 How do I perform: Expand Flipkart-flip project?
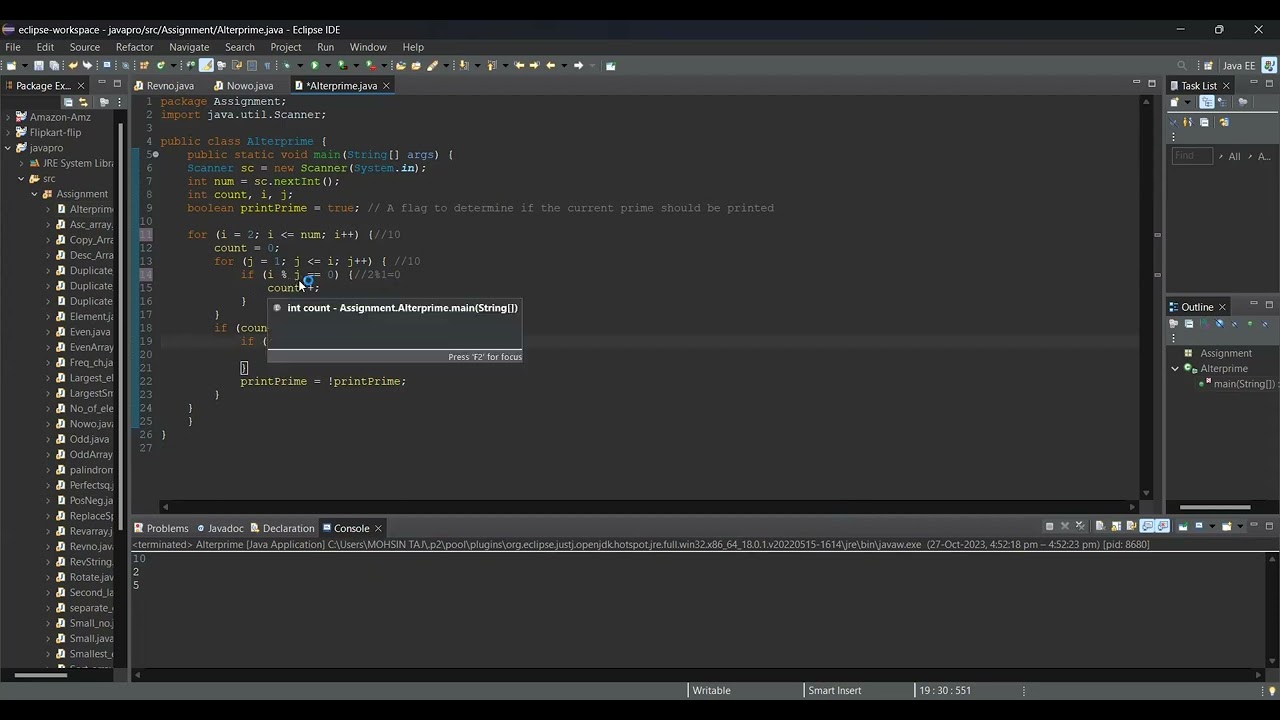pos(8,132)
